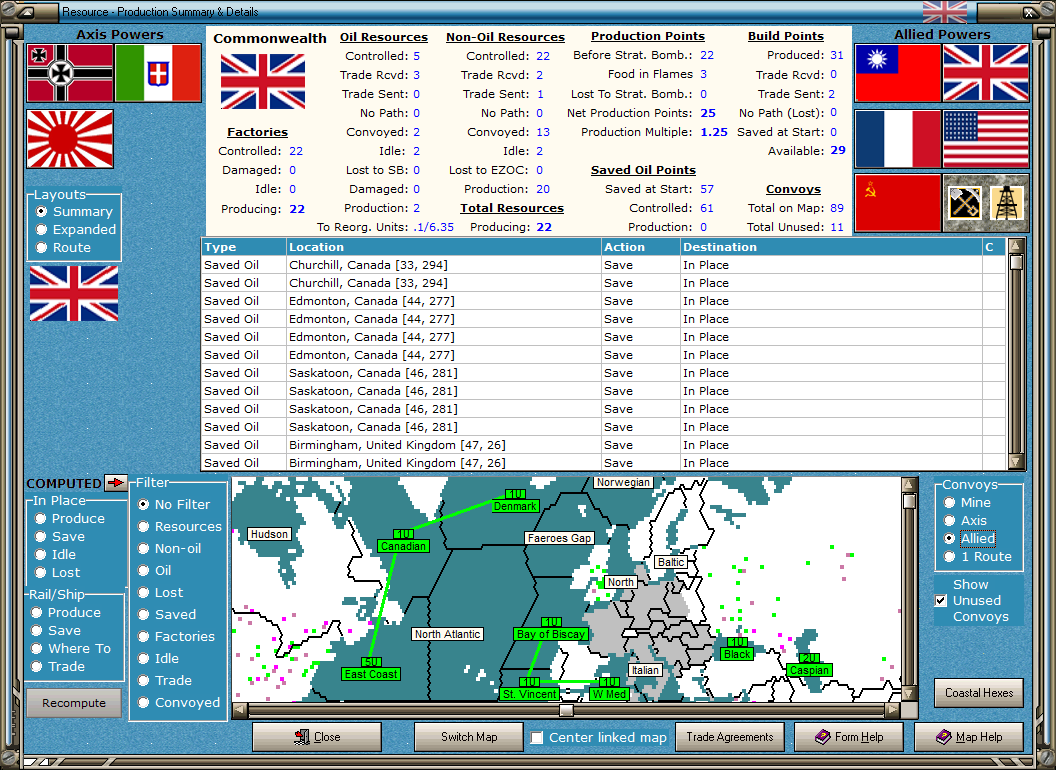Enable the Center linked map checkbox
Viewport: 1056px width, 770px height.
click(x=537, y=738)
